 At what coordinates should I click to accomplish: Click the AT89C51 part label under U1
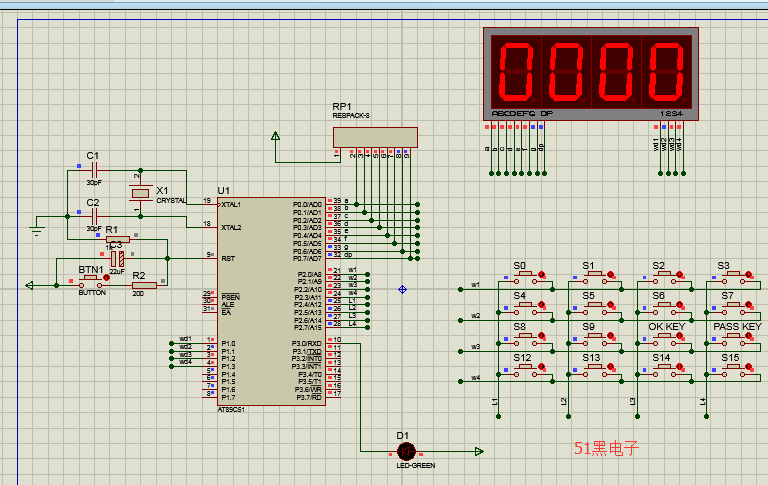click(231, 410)
